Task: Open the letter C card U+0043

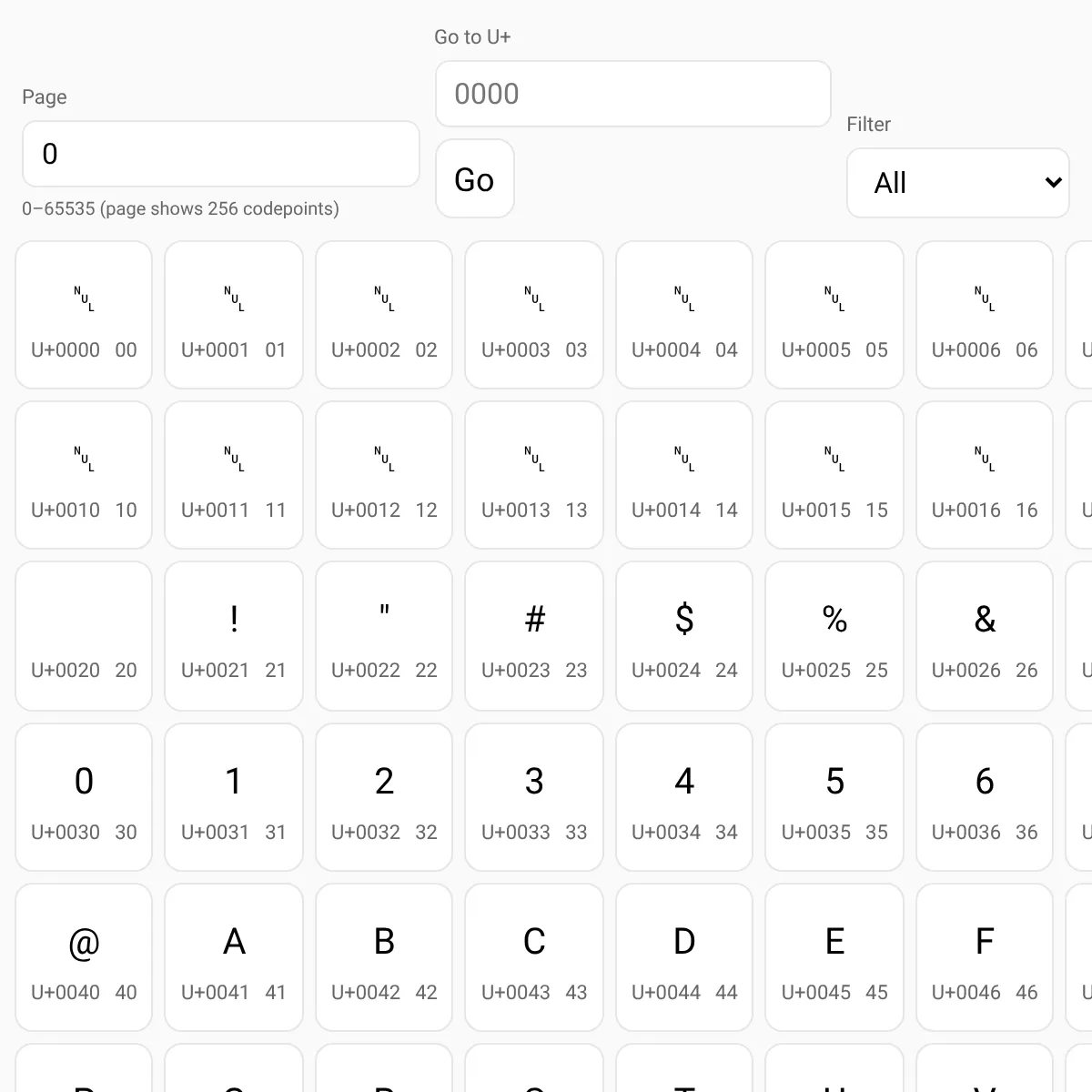Action: click(x=534, y=957)
